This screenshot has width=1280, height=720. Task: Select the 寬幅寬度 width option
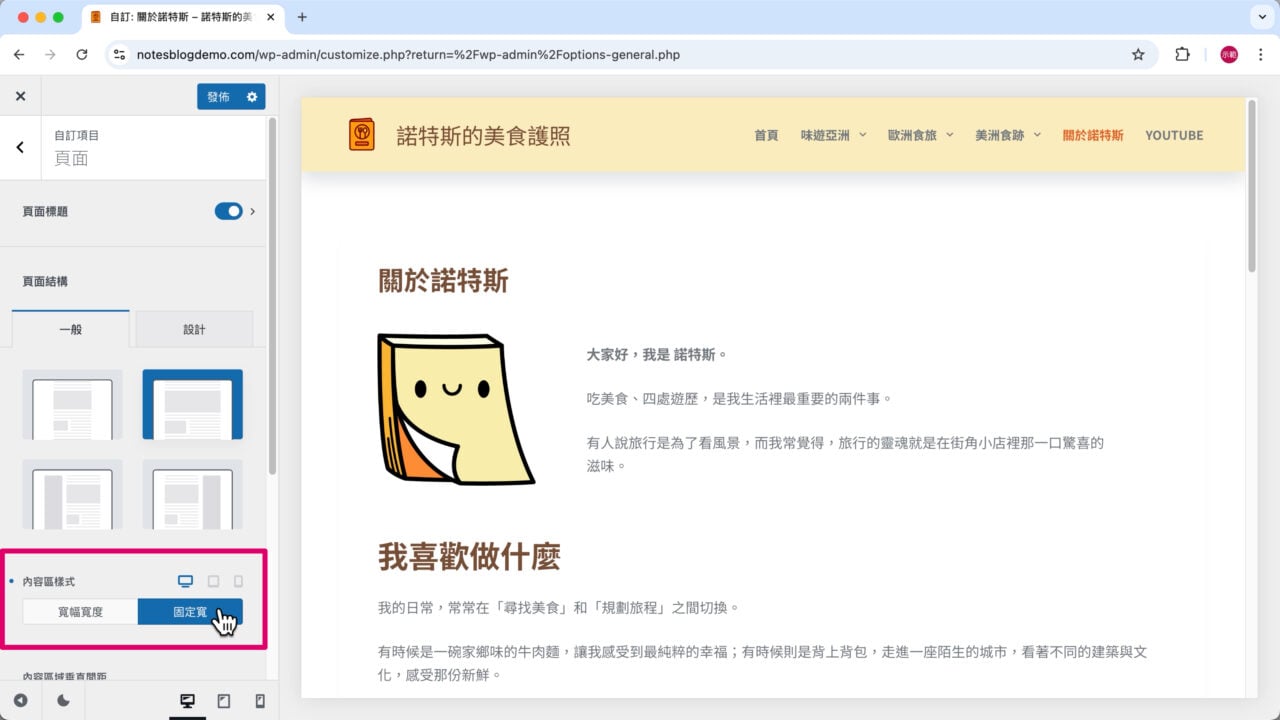(x=80, y=611)
